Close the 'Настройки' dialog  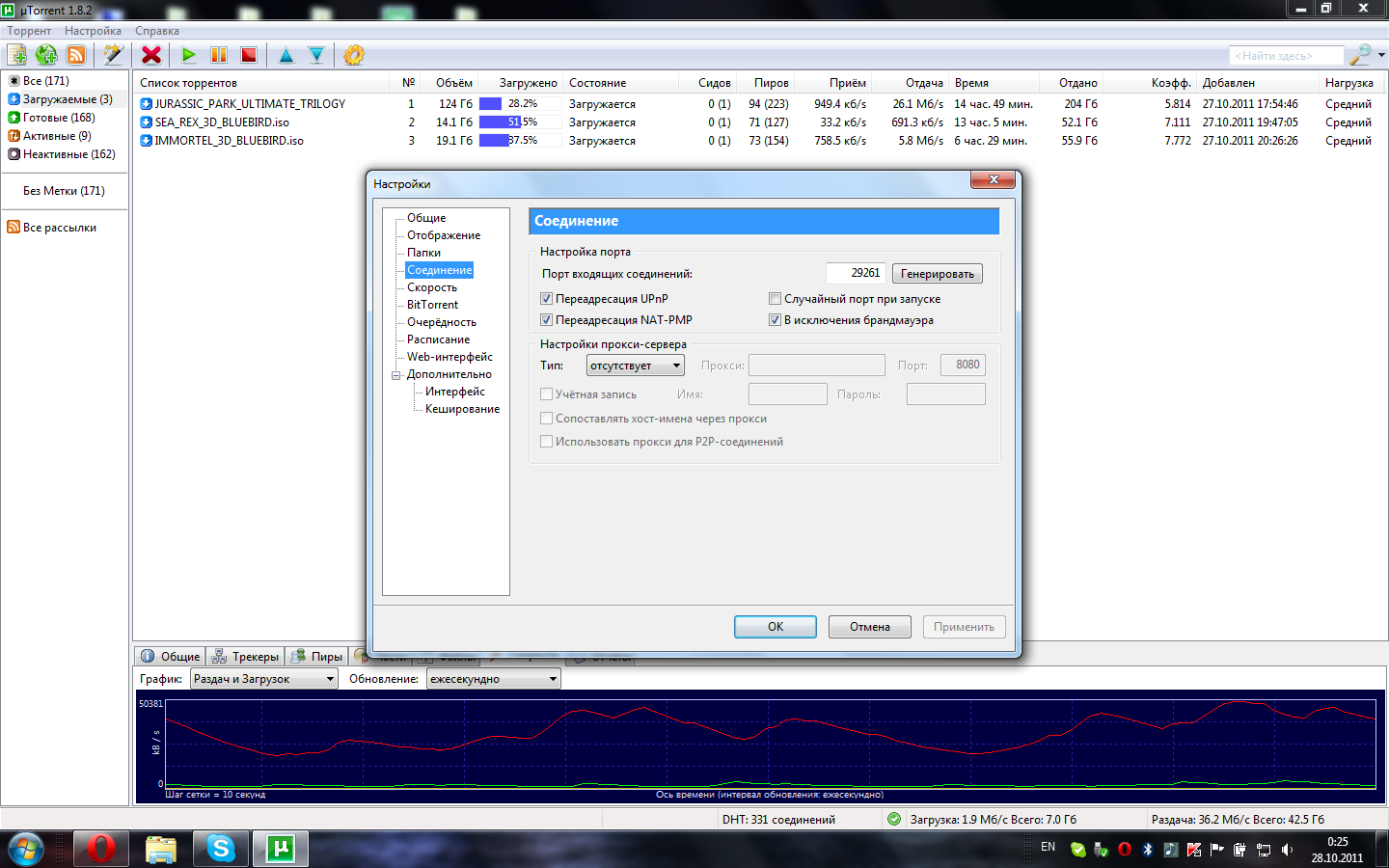(x=994, y=179)
